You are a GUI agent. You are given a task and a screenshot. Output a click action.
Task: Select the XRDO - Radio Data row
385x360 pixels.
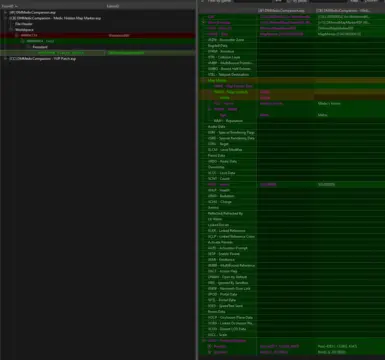291,161
